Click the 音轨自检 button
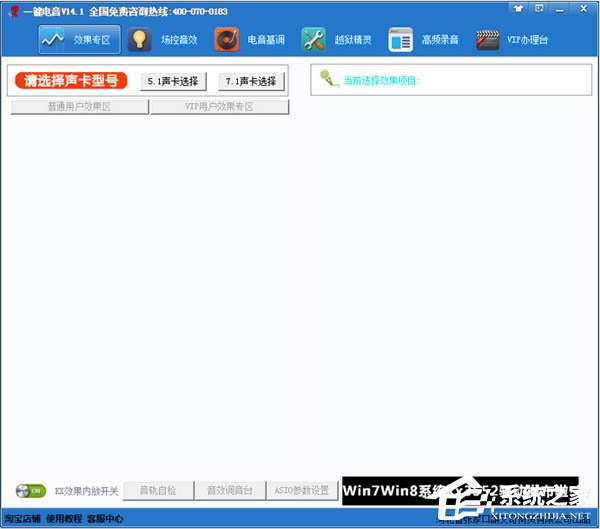The width and height of the screenshot is (600, 529). (158, 490)
